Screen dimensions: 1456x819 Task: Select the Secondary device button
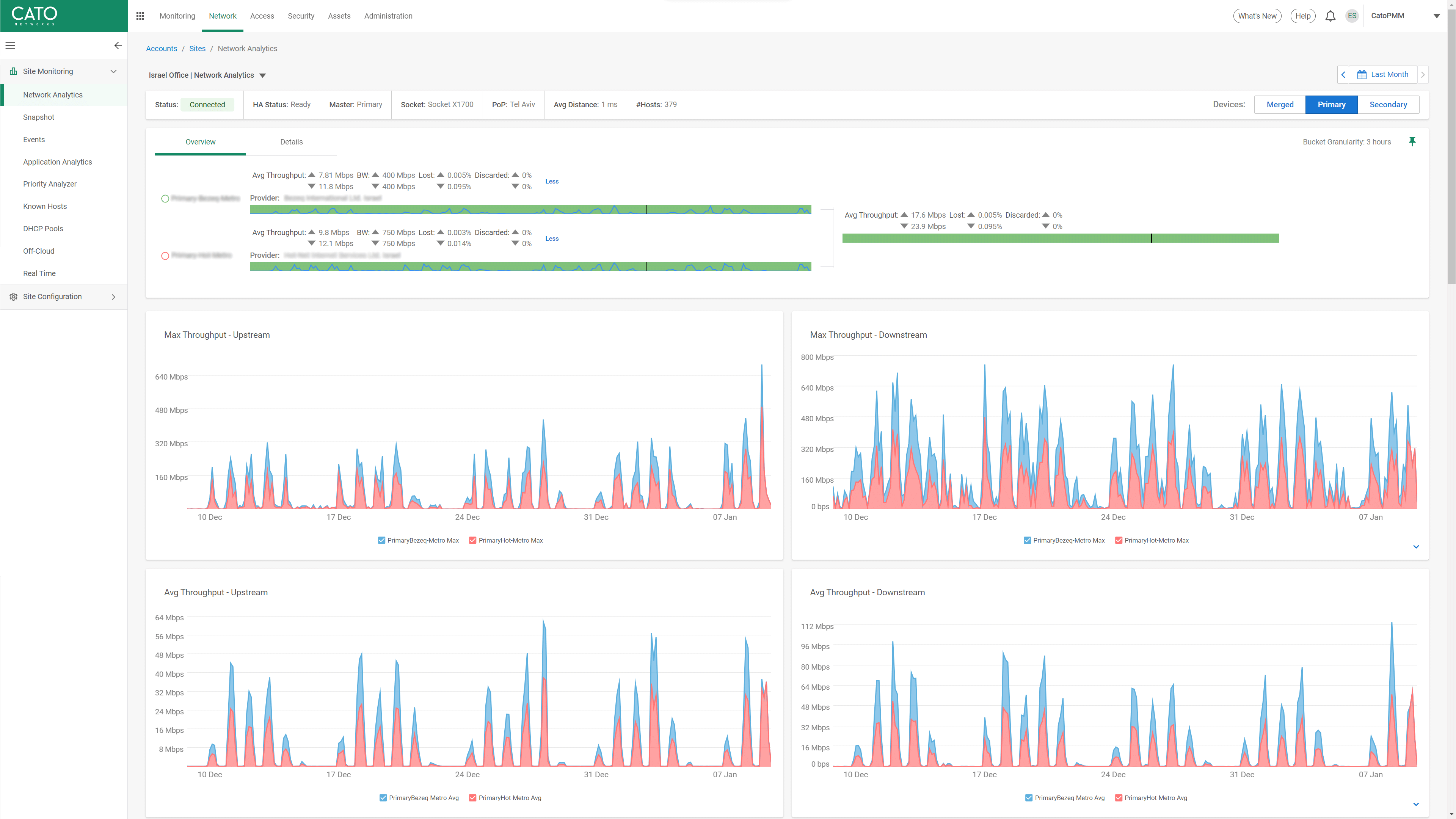[x=1388, y=105]
